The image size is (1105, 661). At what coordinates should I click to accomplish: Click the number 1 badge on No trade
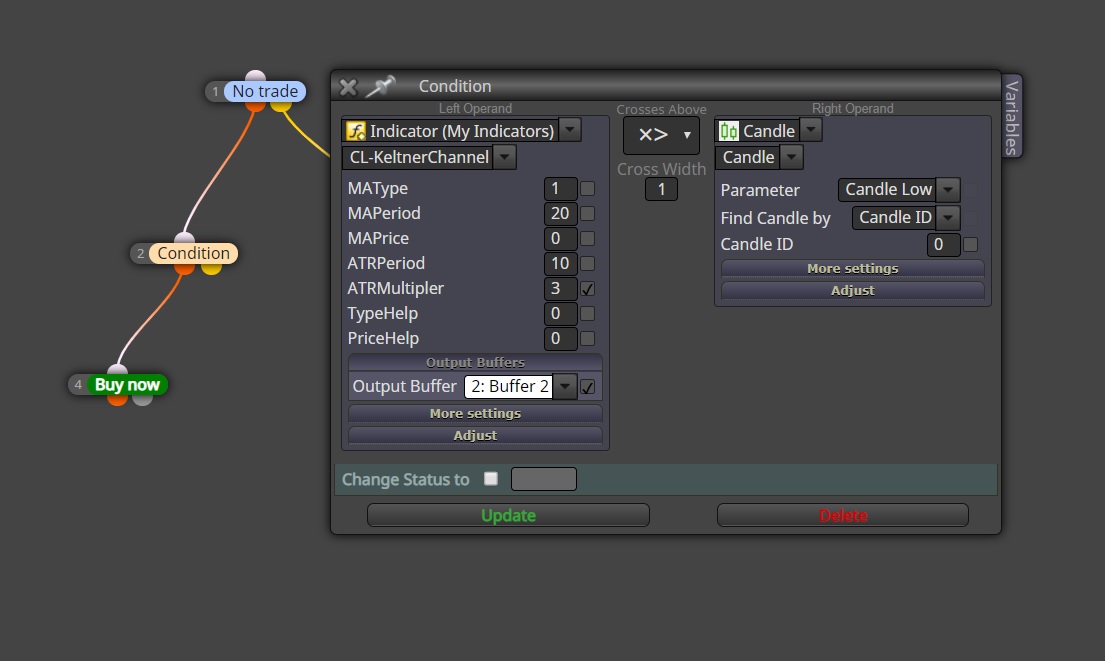coord(216,92)
